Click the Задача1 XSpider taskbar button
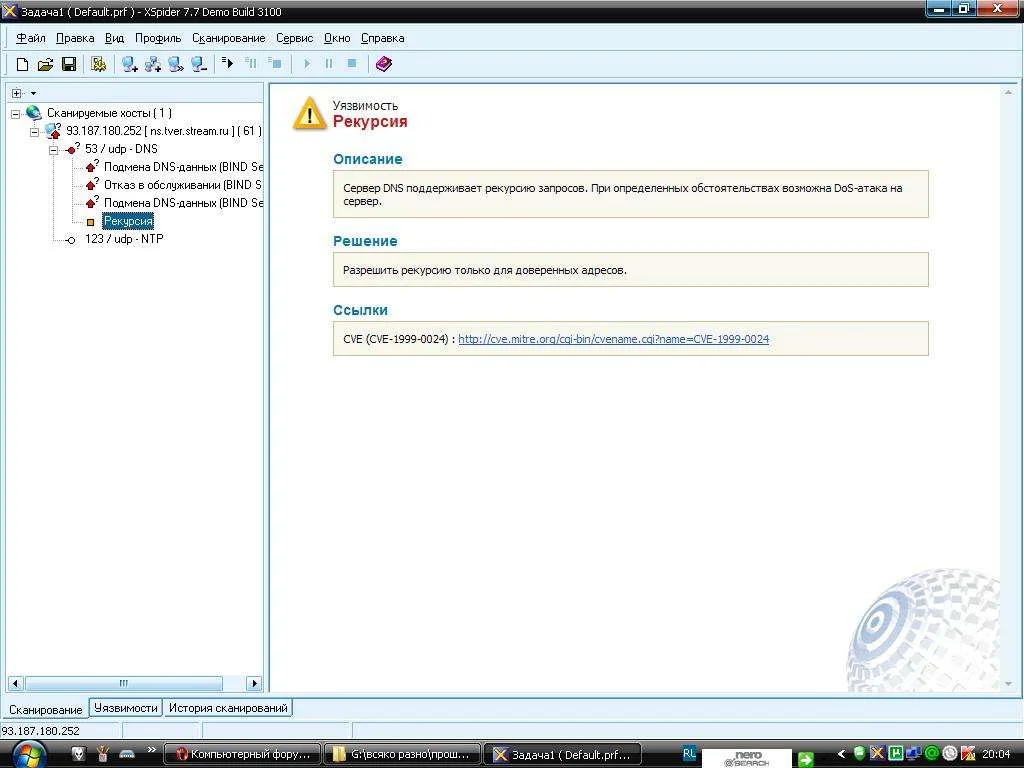1024x768 pixels. (562, 754)
